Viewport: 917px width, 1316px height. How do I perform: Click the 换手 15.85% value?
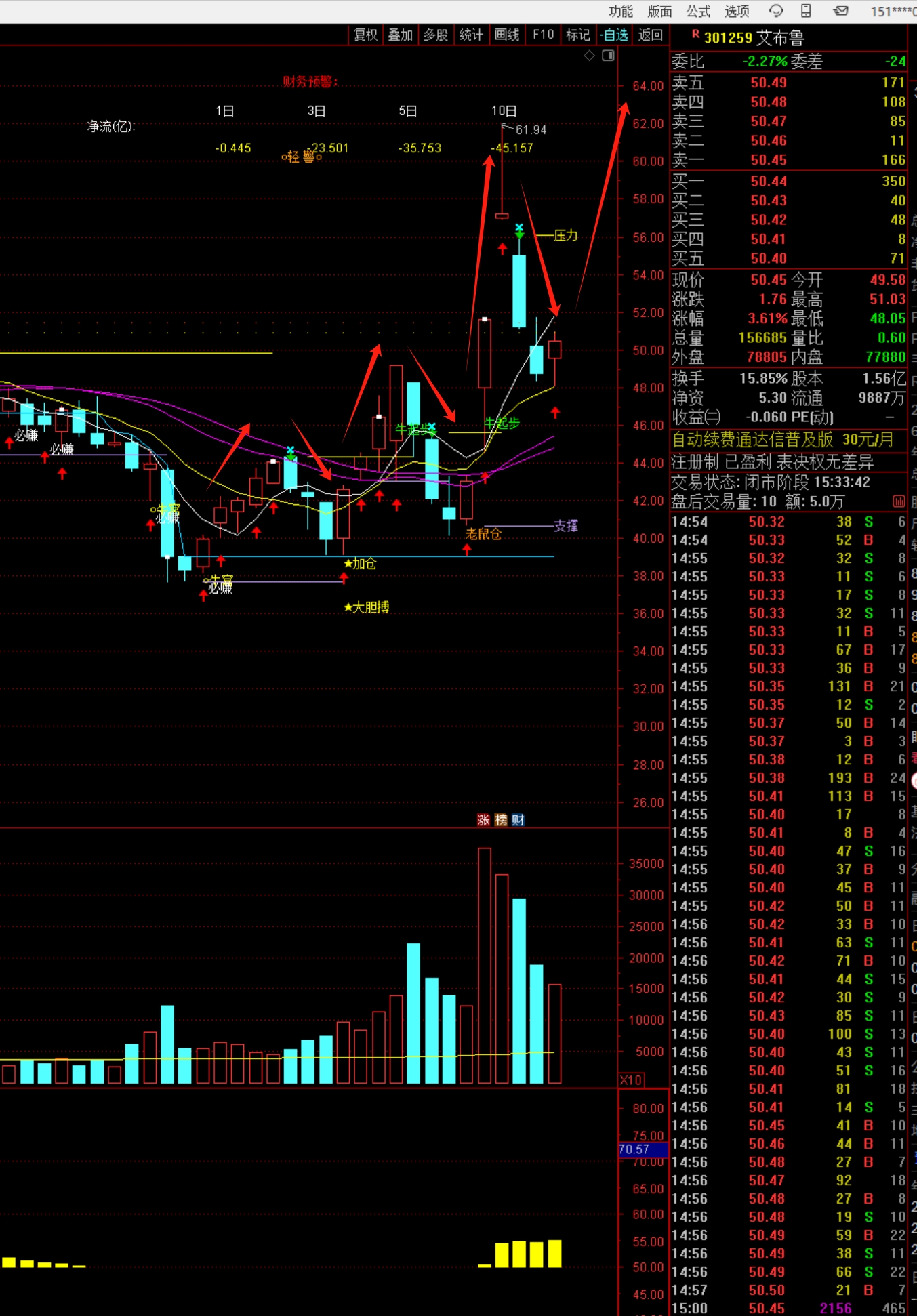763,378
